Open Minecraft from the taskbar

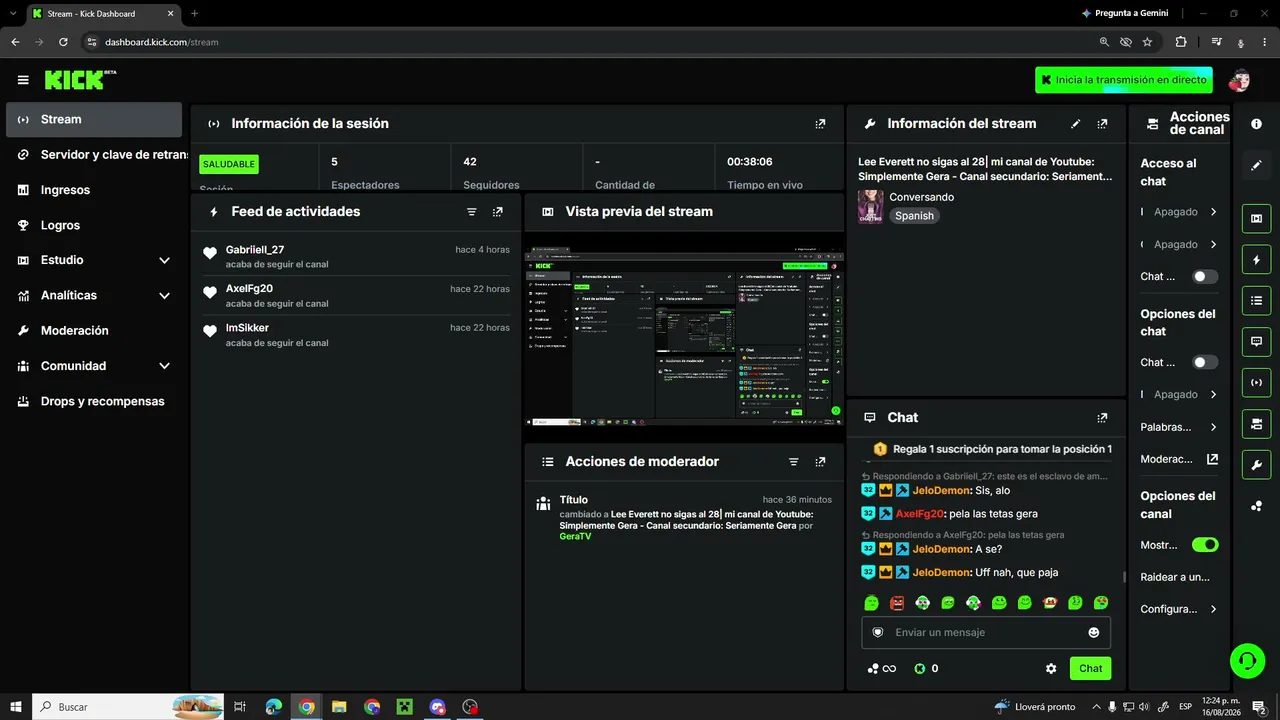[404, 707]
